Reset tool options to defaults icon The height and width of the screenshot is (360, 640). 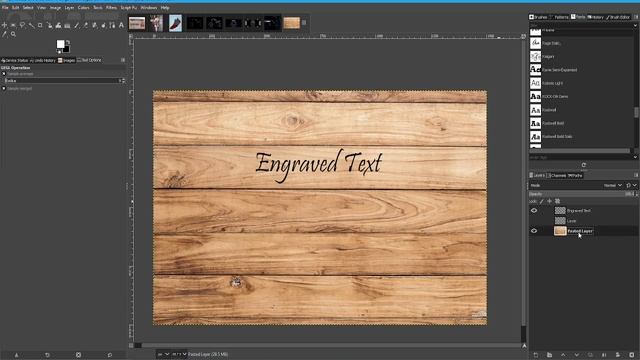pyautogui.click(x=110, y=355)
